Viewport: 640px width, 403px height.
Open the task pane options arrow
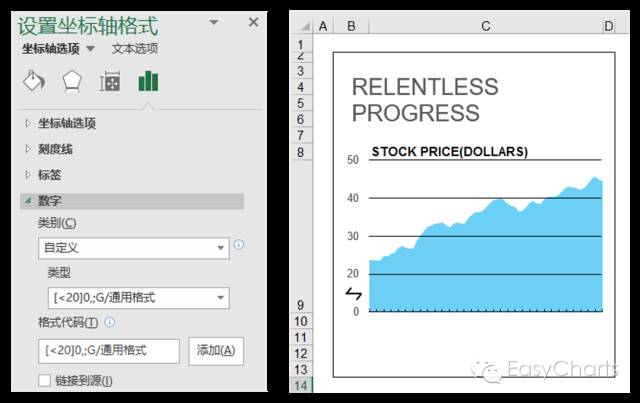[x=216, y=22]
